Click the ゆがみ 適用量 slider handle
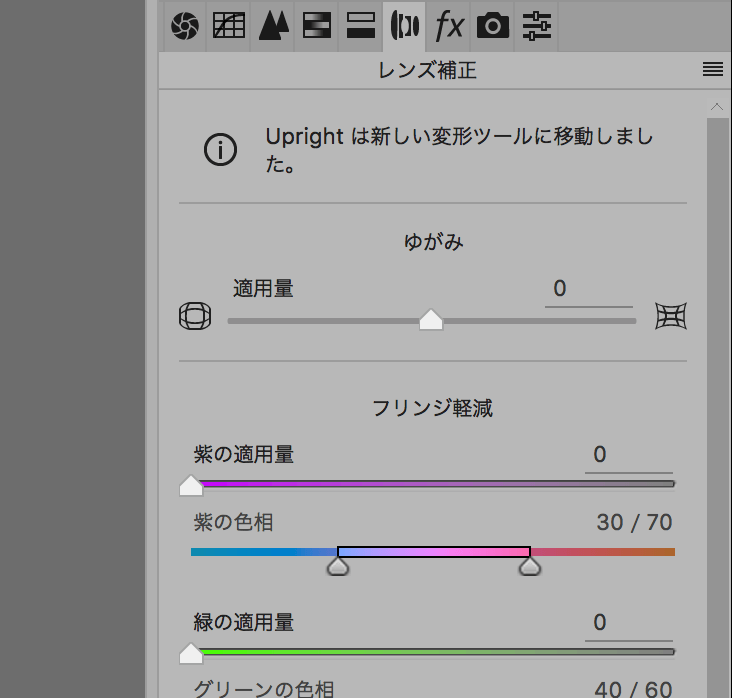 click(x=431, y=320)
